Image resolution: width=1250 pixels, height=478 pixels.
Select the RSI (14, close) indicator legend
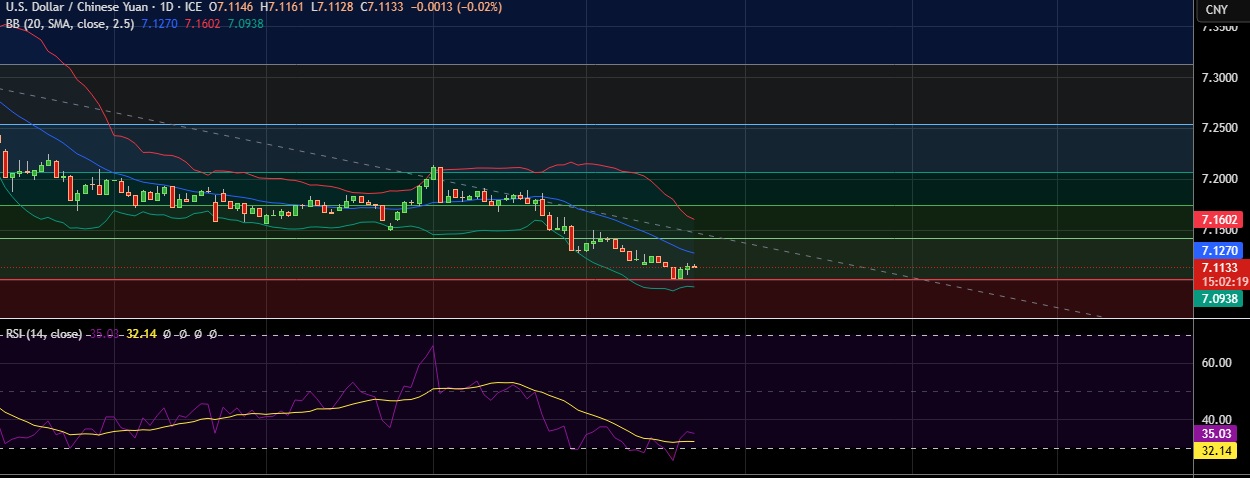coord(43,334)
